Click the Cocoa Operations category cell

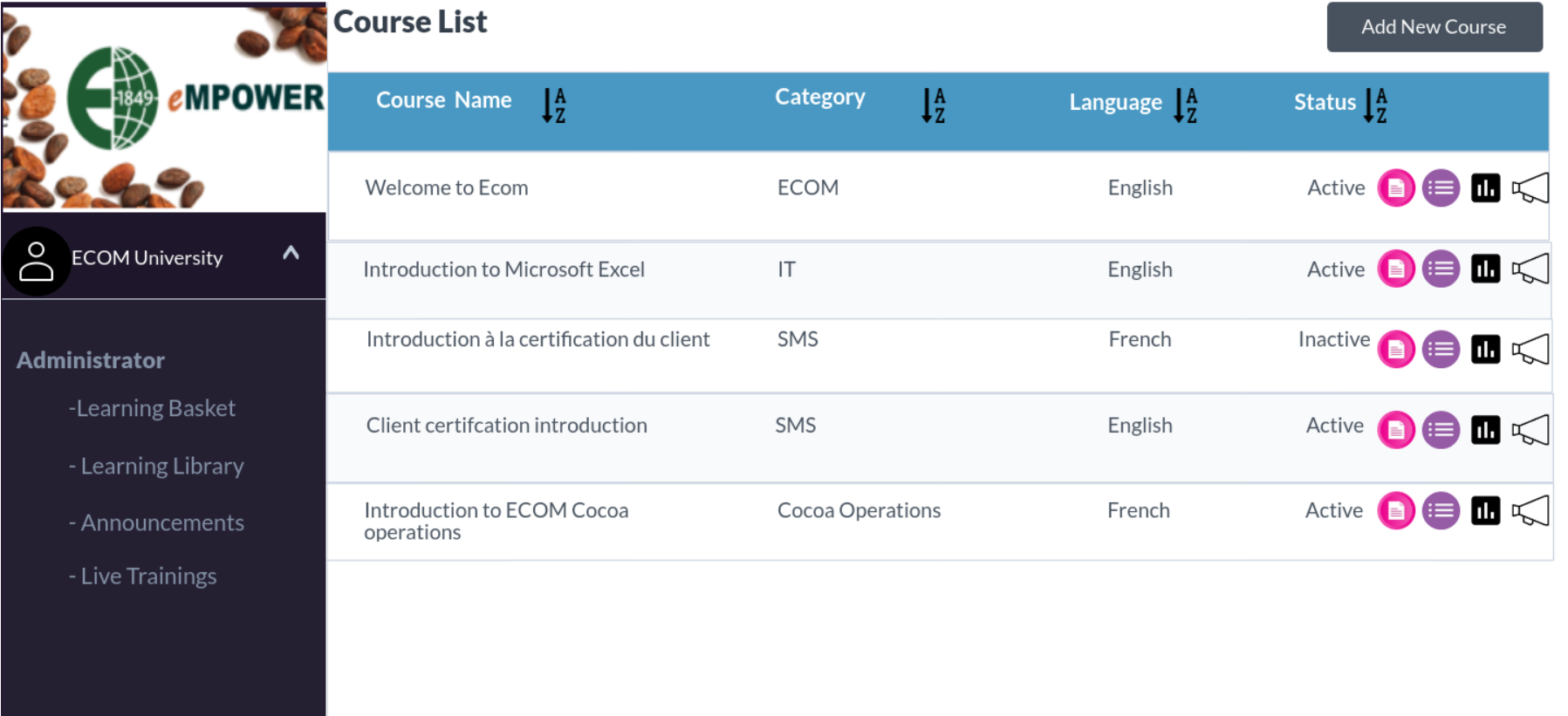pyautogui.click(x=859, y=510)
